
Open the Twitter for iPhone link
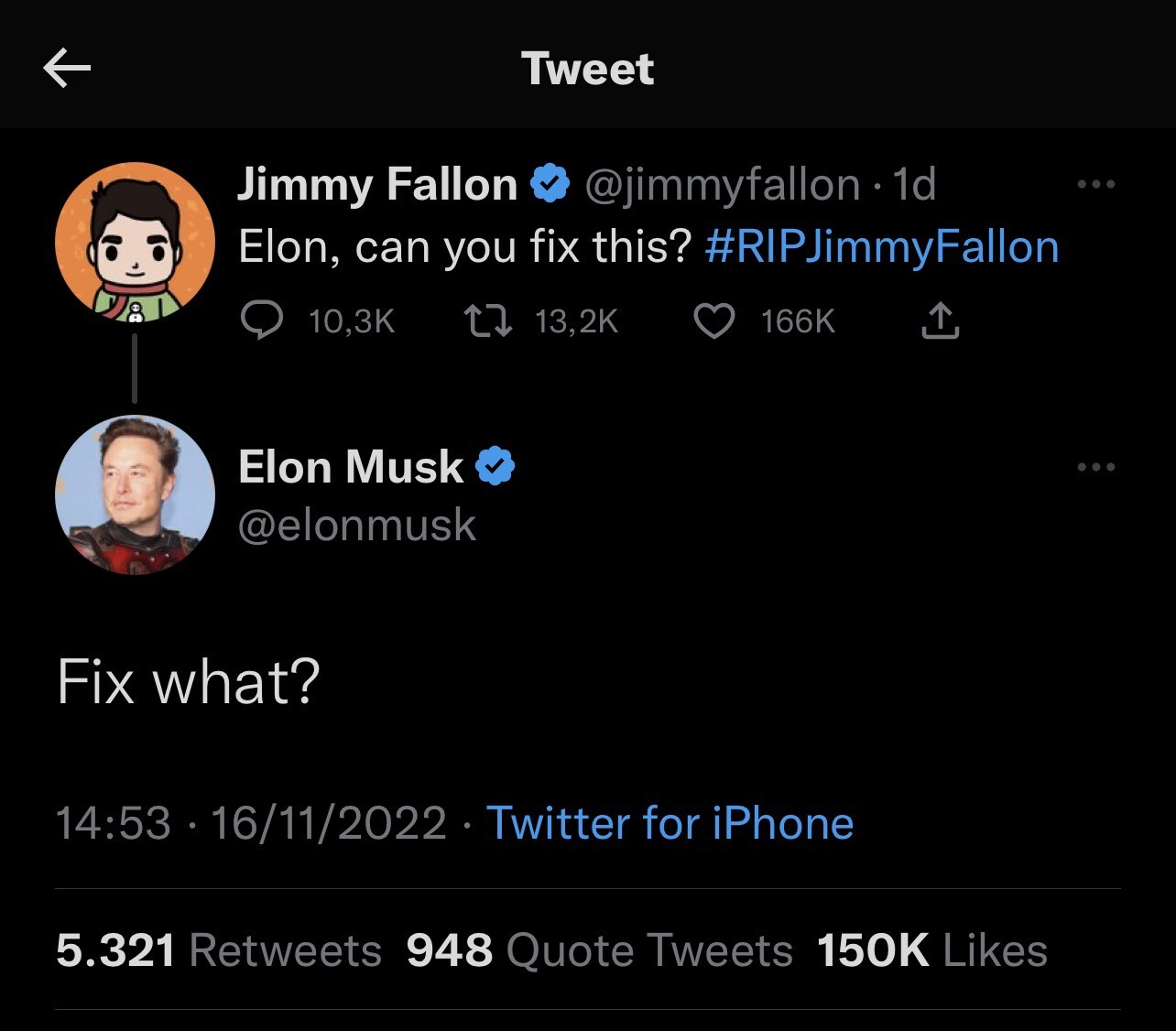click(670, 822)
